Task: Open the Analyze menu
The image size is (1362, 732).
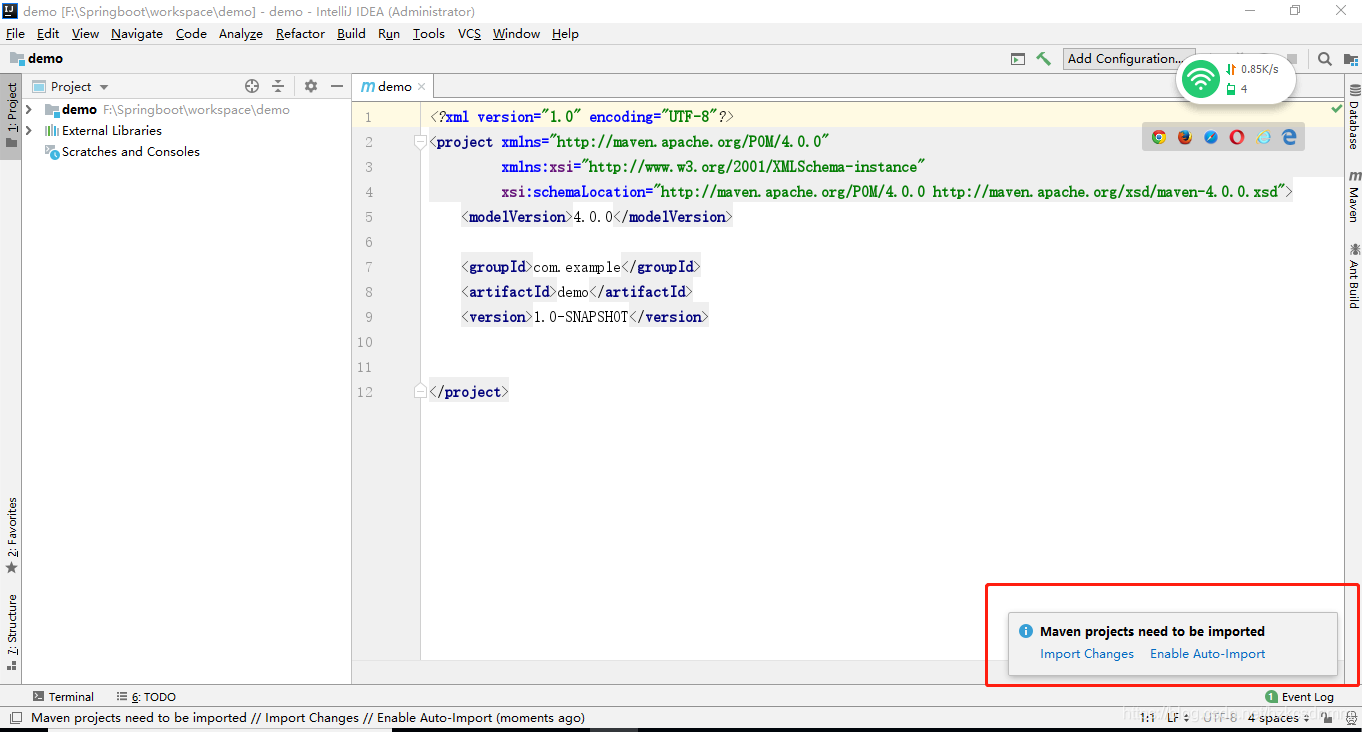Action: 241,34
